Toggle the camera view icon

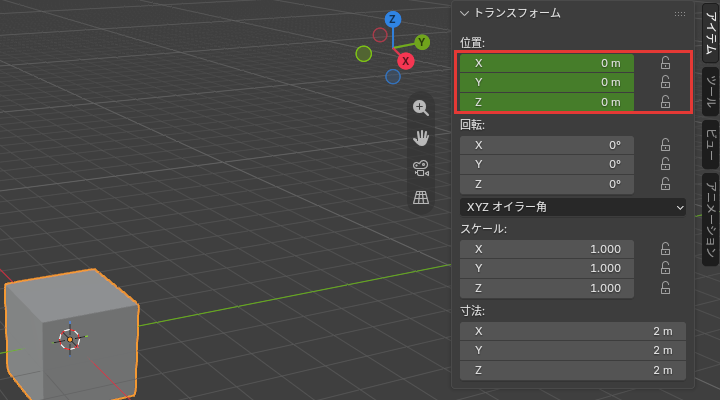(421, 168)
